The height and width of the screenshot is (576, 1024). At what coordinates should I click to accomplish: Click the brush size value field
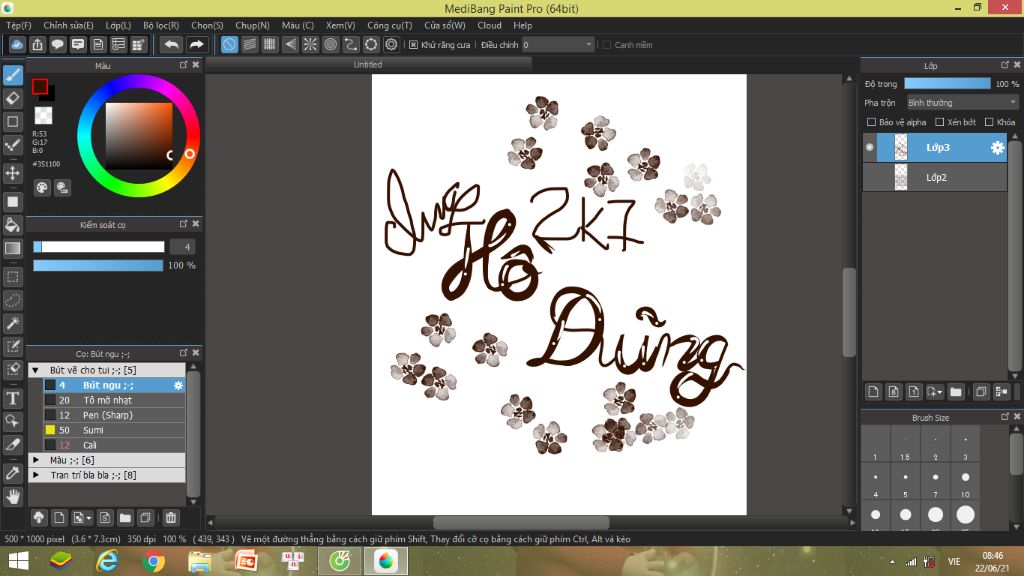click(183, 247)
